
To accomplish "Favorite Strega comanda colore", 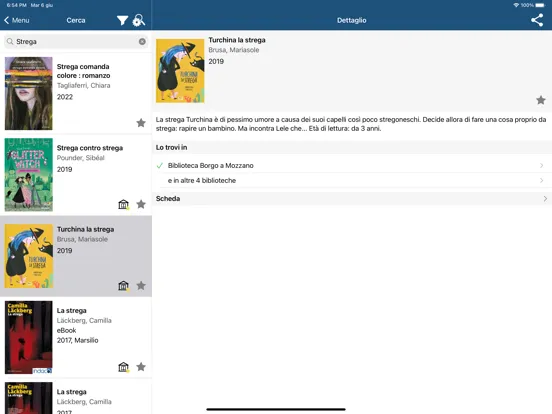I will (x=141, y=123).
